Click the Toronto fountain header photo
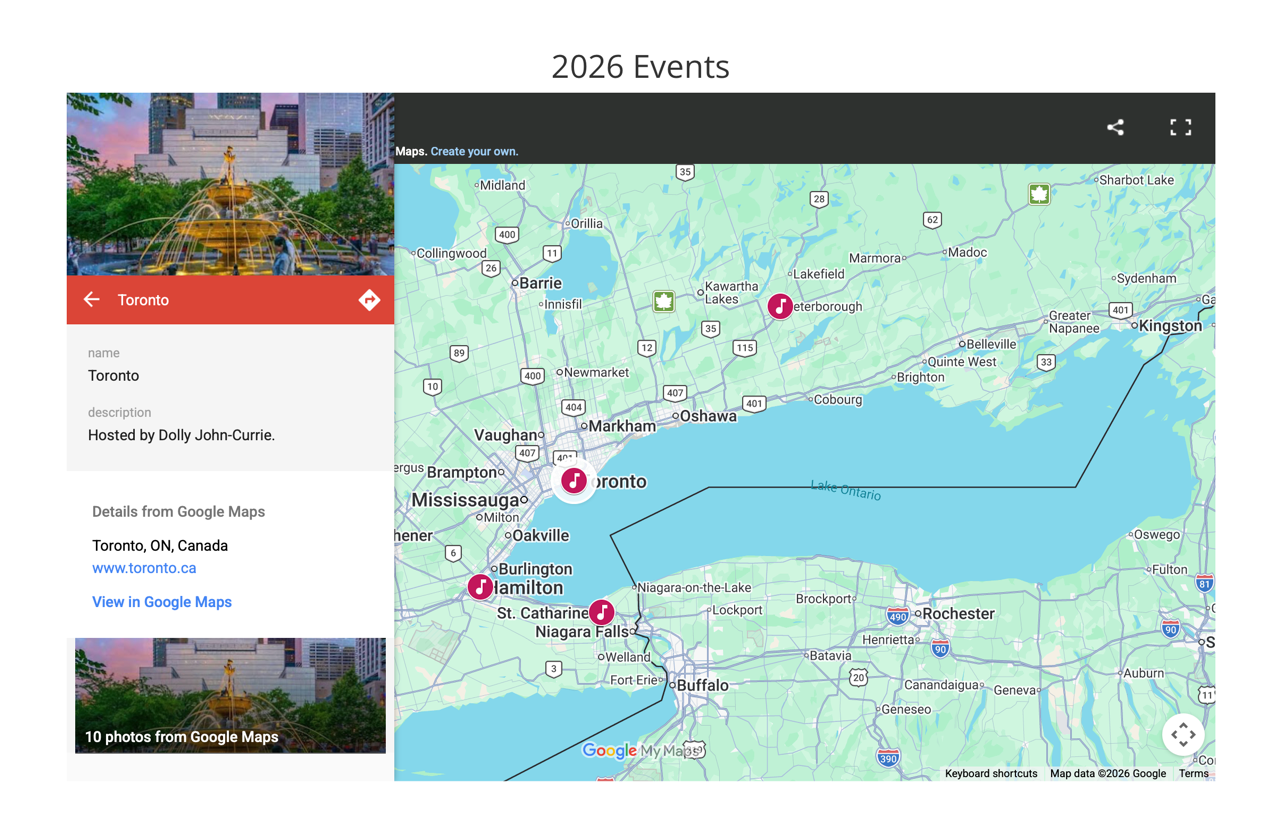Viewport: 1280px width, 822px height. 230,184
